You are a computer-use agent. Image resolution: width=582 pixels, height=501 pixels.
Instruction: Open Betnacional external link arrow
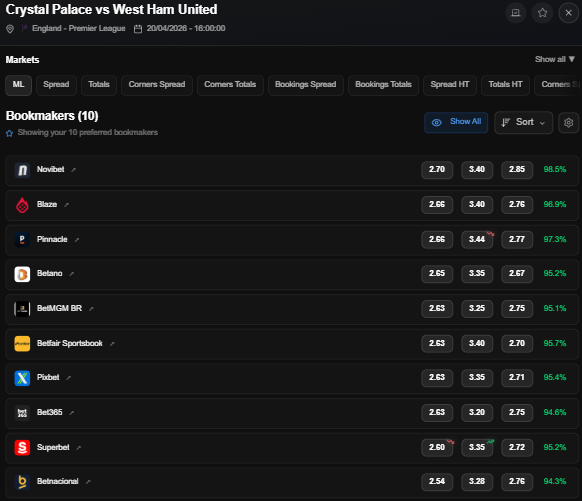point(88,482)
